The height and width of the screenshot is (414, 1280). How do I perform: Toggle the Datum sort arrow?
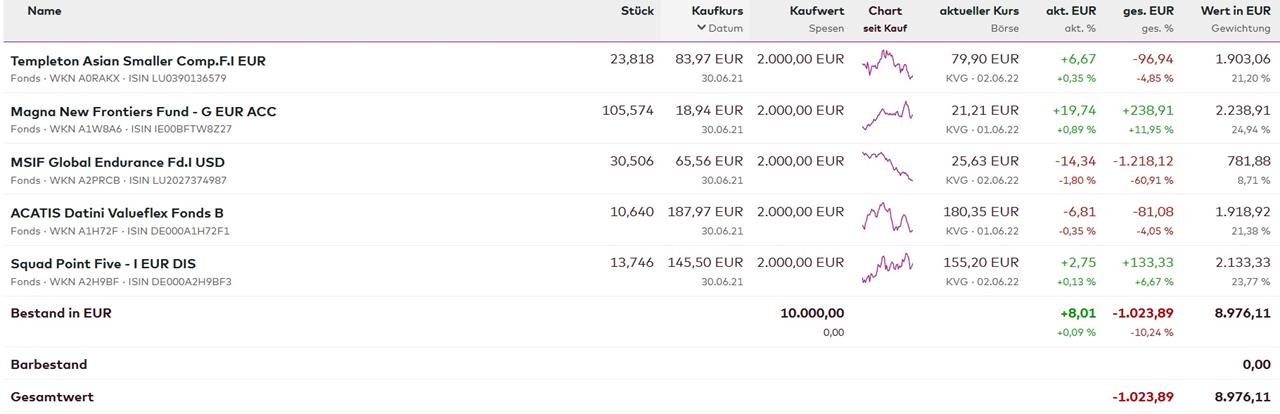tap(702, 28)
